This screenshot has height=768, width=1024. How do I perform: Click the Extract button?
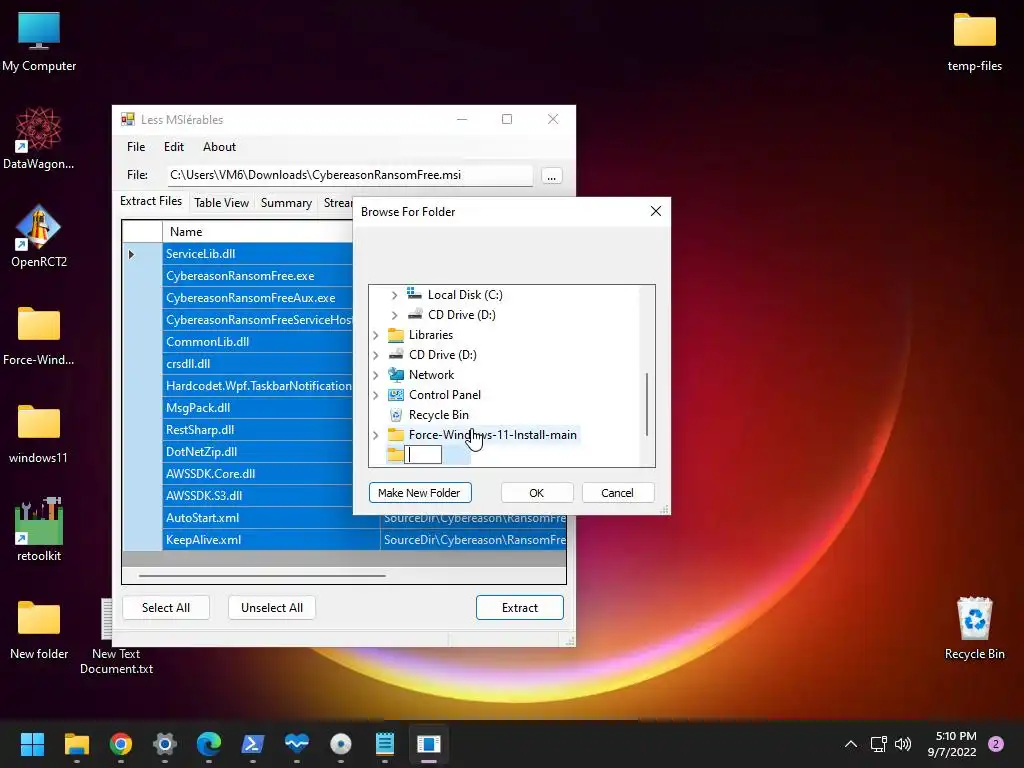pyautogui.click(x=520, y=608)
